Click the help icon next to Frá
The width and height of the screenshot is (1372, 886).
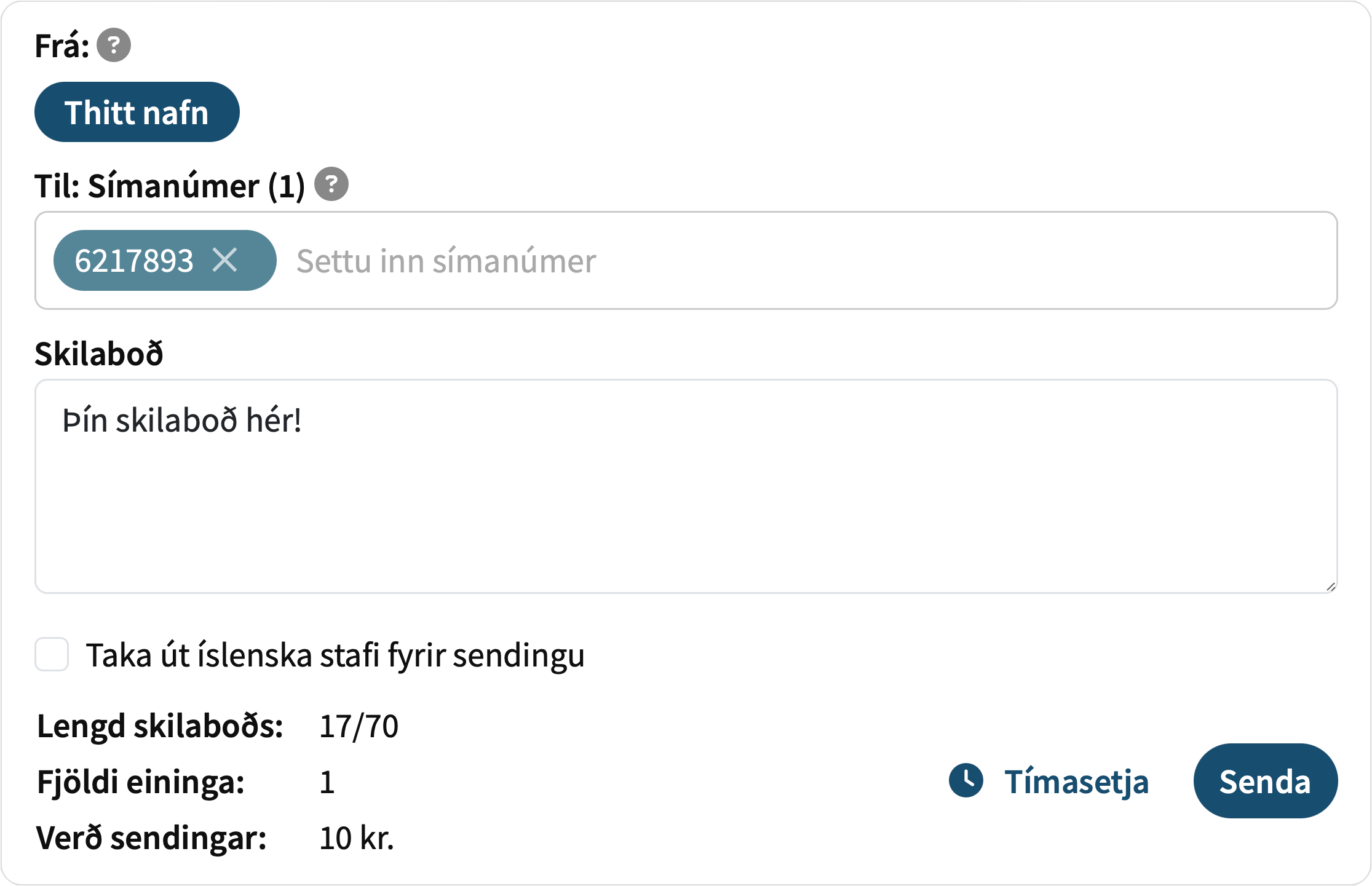tap(114, 45)
